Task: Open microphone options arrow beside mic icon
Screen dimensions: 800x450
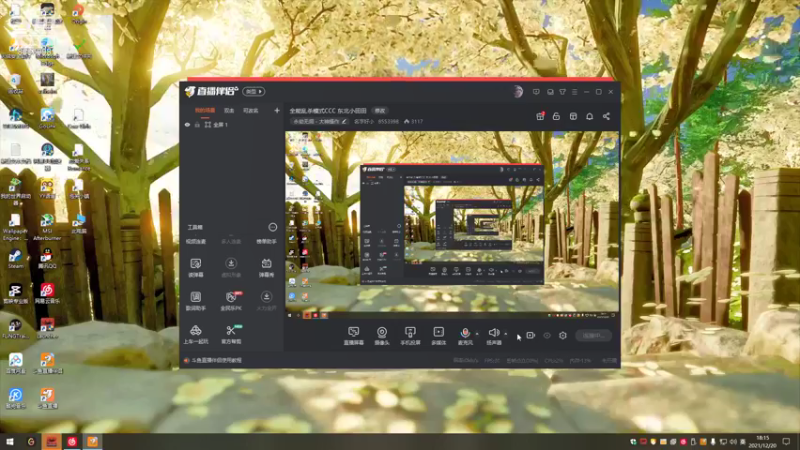Action: pyautogui.click(x=477, y=334)
